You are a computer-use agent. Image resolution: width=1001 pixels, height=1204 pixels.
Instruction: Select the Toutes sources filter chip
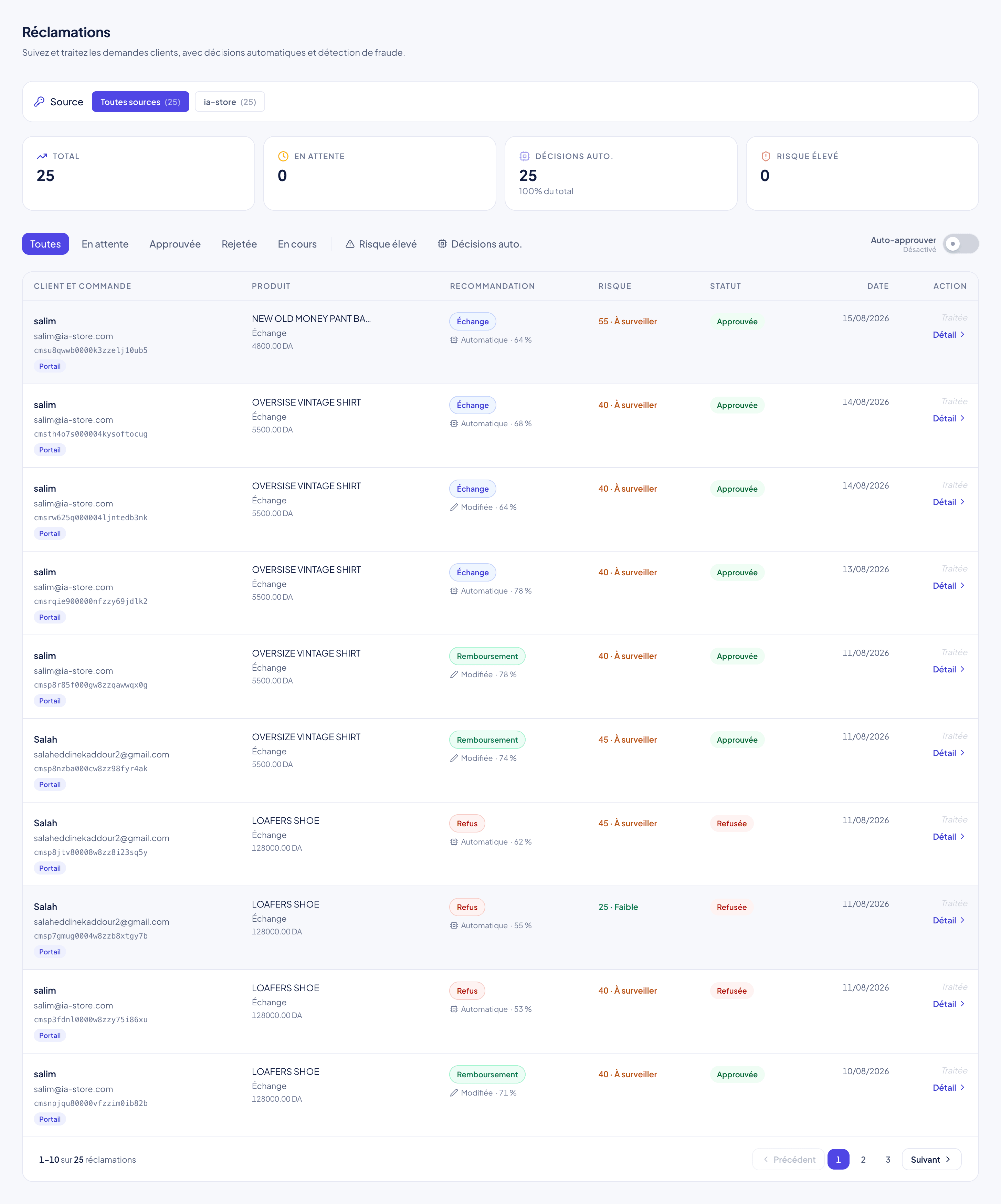[140, 102]
